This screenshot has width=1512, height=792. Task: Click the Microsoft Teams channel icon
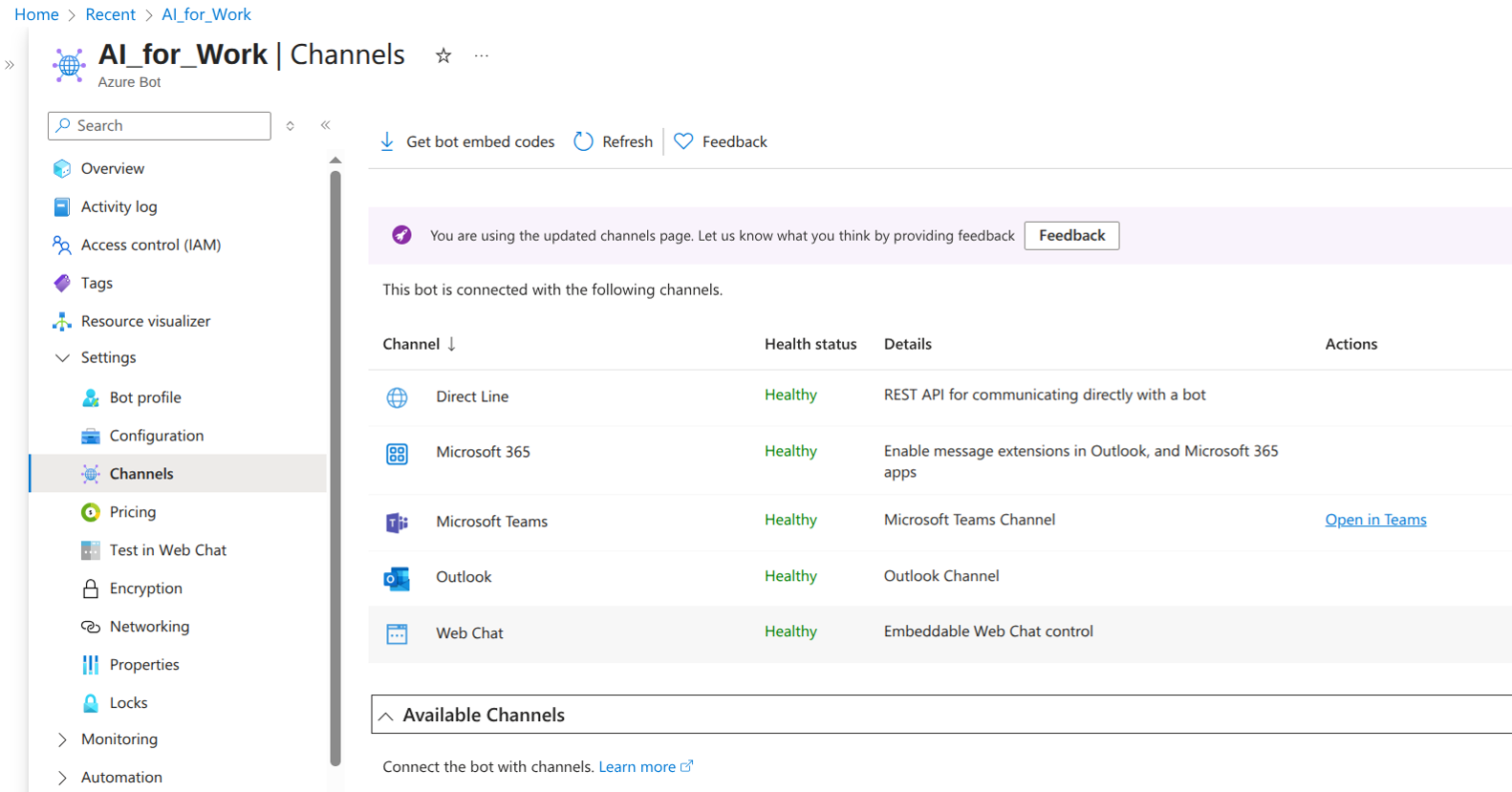click(397, 523)
